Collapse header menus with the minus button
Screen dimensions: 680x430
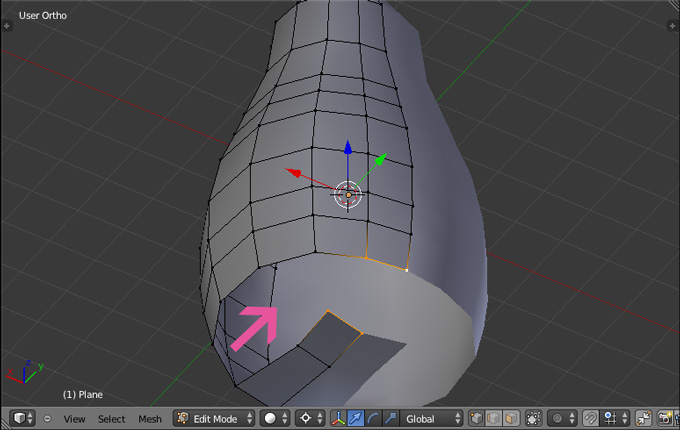[47, 419]
